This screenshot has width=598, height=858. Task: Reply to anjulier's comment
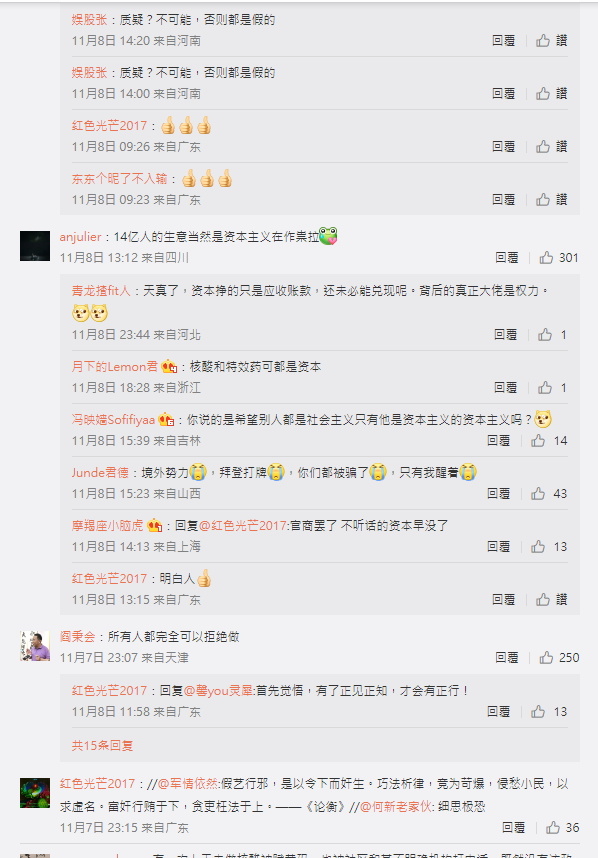point(507,258)
